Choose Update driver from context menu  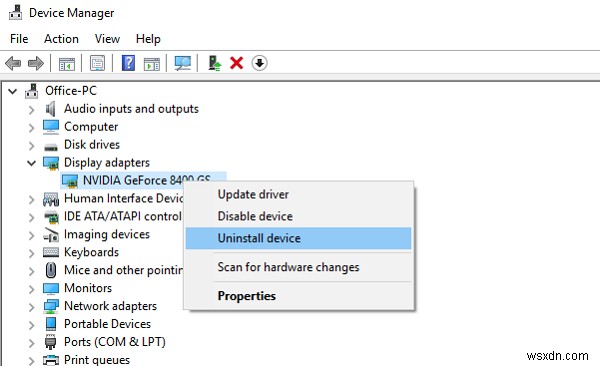coord(298,194)
